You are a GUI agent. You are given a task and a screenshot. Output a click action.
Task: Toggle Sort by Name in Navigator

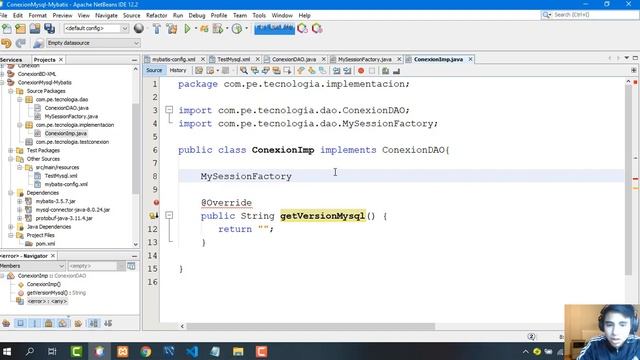pos(93,323)
